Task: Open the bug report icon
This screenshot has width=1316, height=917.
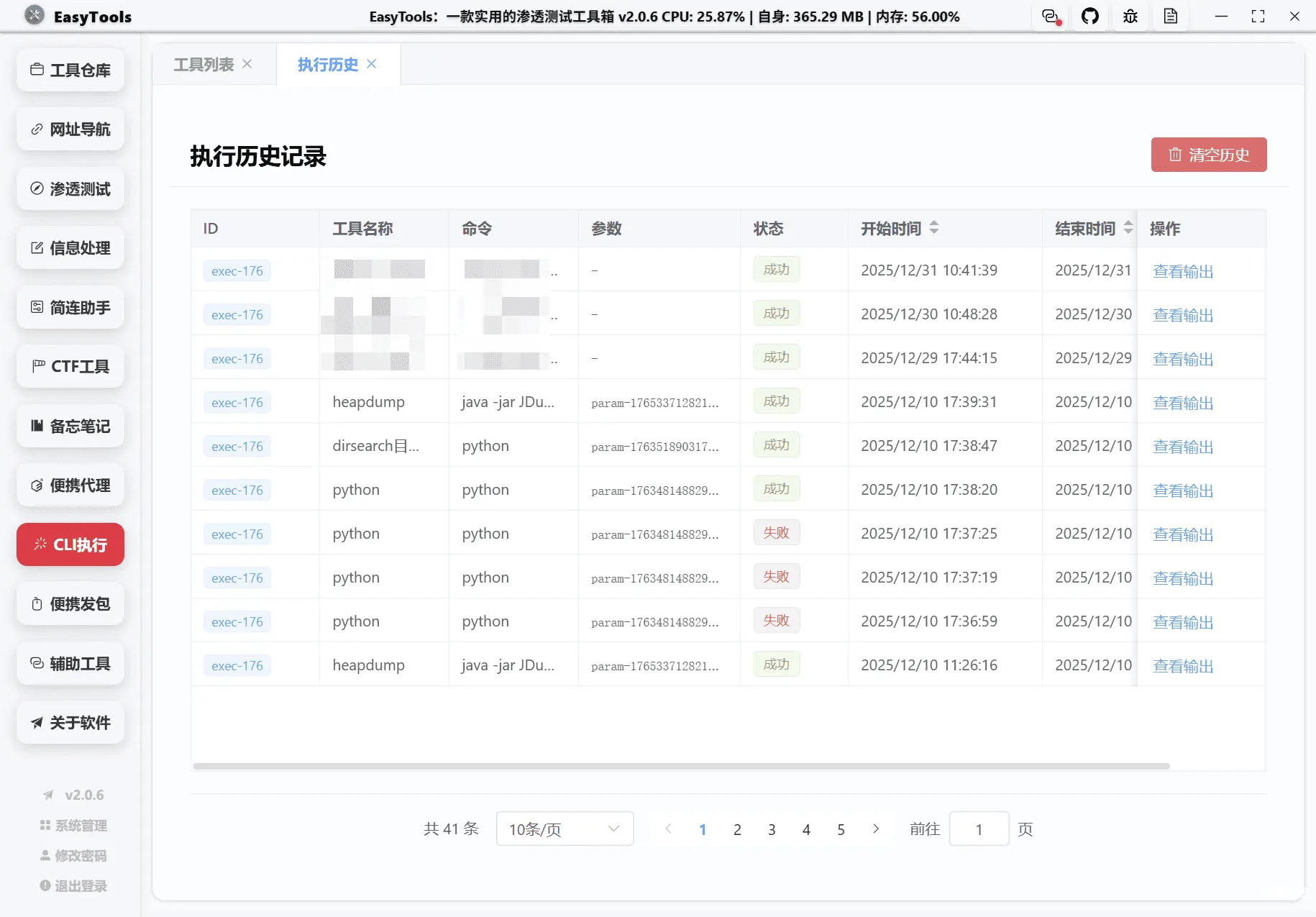Action: tap(1130, 16)
